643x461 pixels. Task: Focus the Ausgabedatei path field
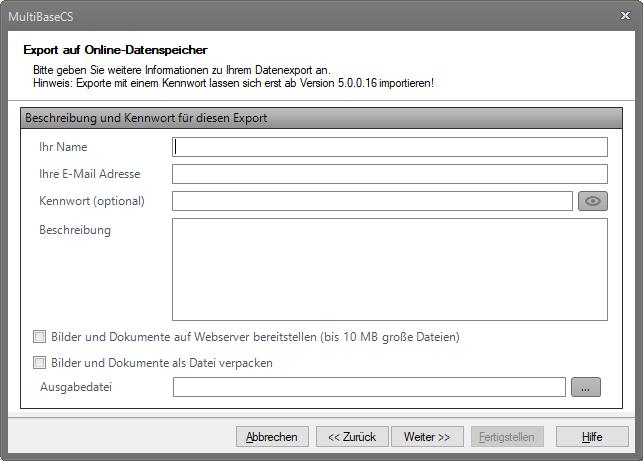[x=369, y=387]
